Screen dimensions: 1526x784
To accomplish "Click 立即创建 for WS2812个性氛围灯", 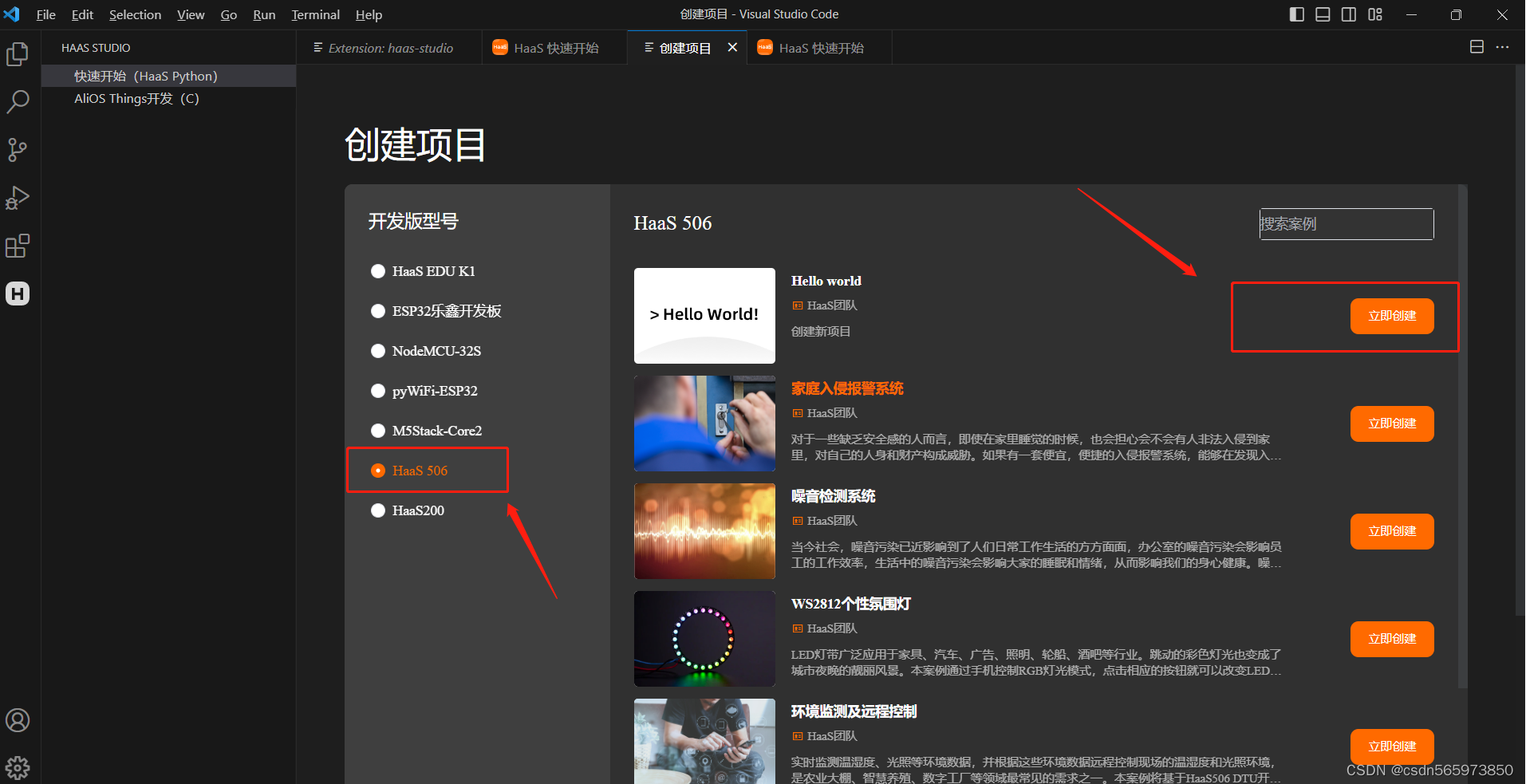I will (1392, 639).
